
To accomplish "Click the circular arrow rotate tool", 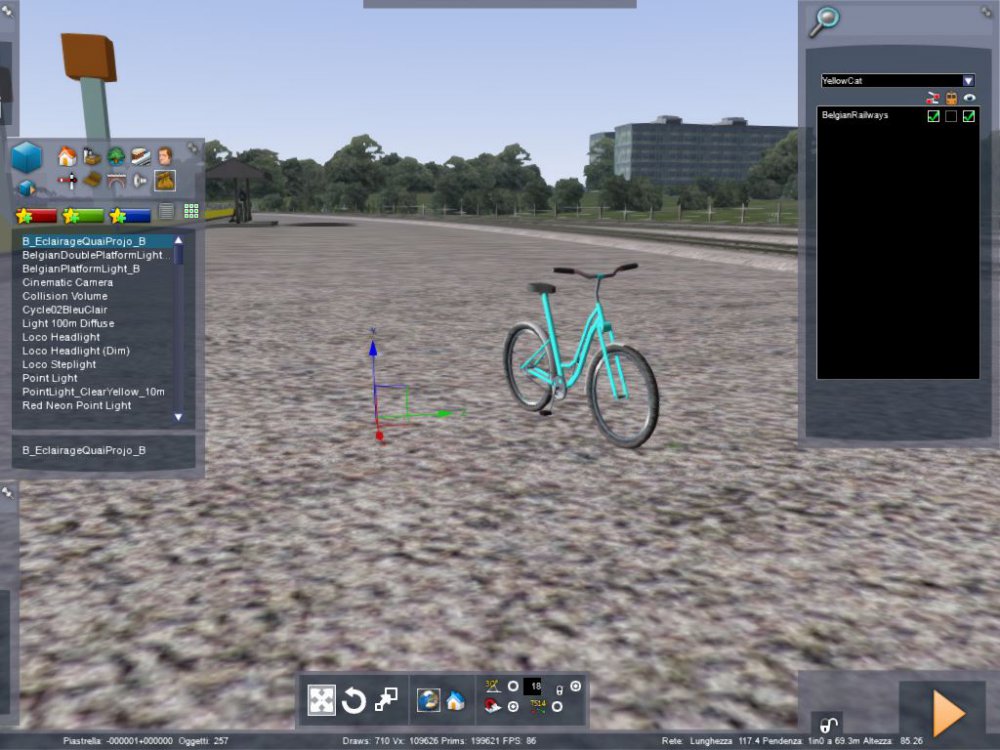I will pos(353,701).
